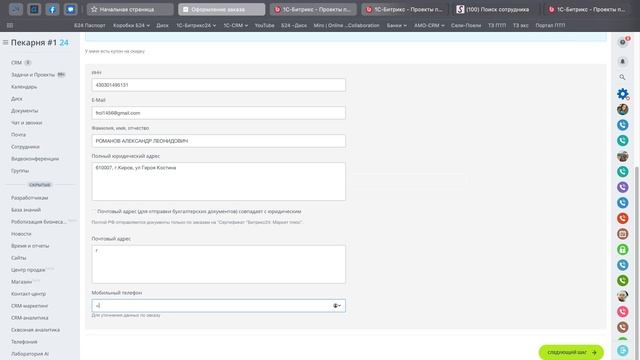Open the Б24 Паспорт bookmark
The width and height of the screenshot is (640, 360).
[x=90, y=25]
